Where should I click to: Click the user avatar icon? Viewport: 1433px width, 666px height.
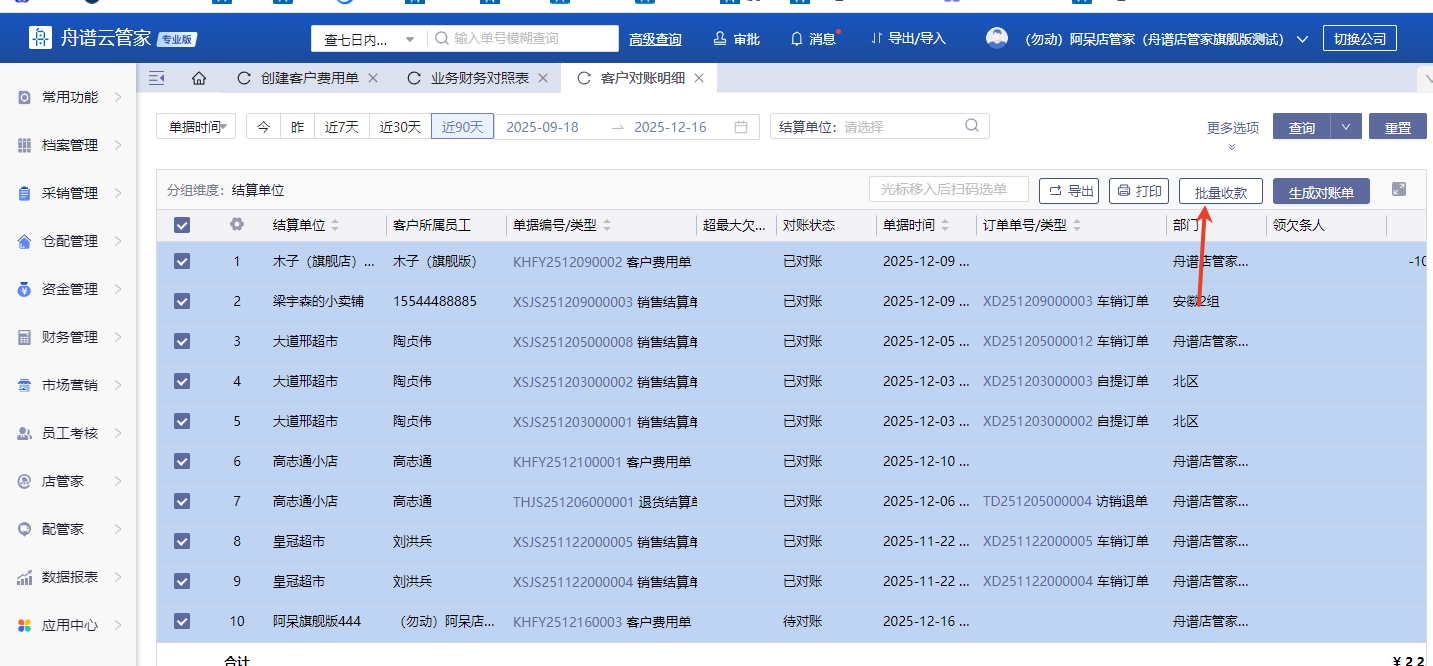[x=997, y=39]
